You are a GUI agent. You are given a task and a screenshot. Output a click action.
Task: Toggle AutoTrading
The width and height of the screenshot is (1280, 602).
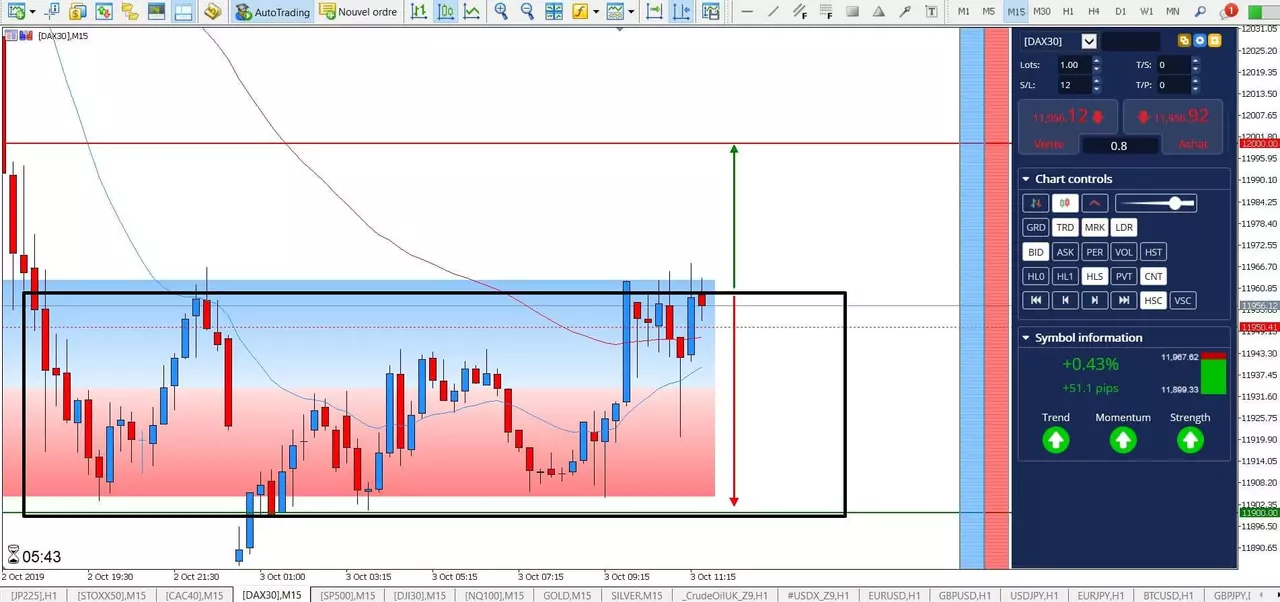point(272,12)
